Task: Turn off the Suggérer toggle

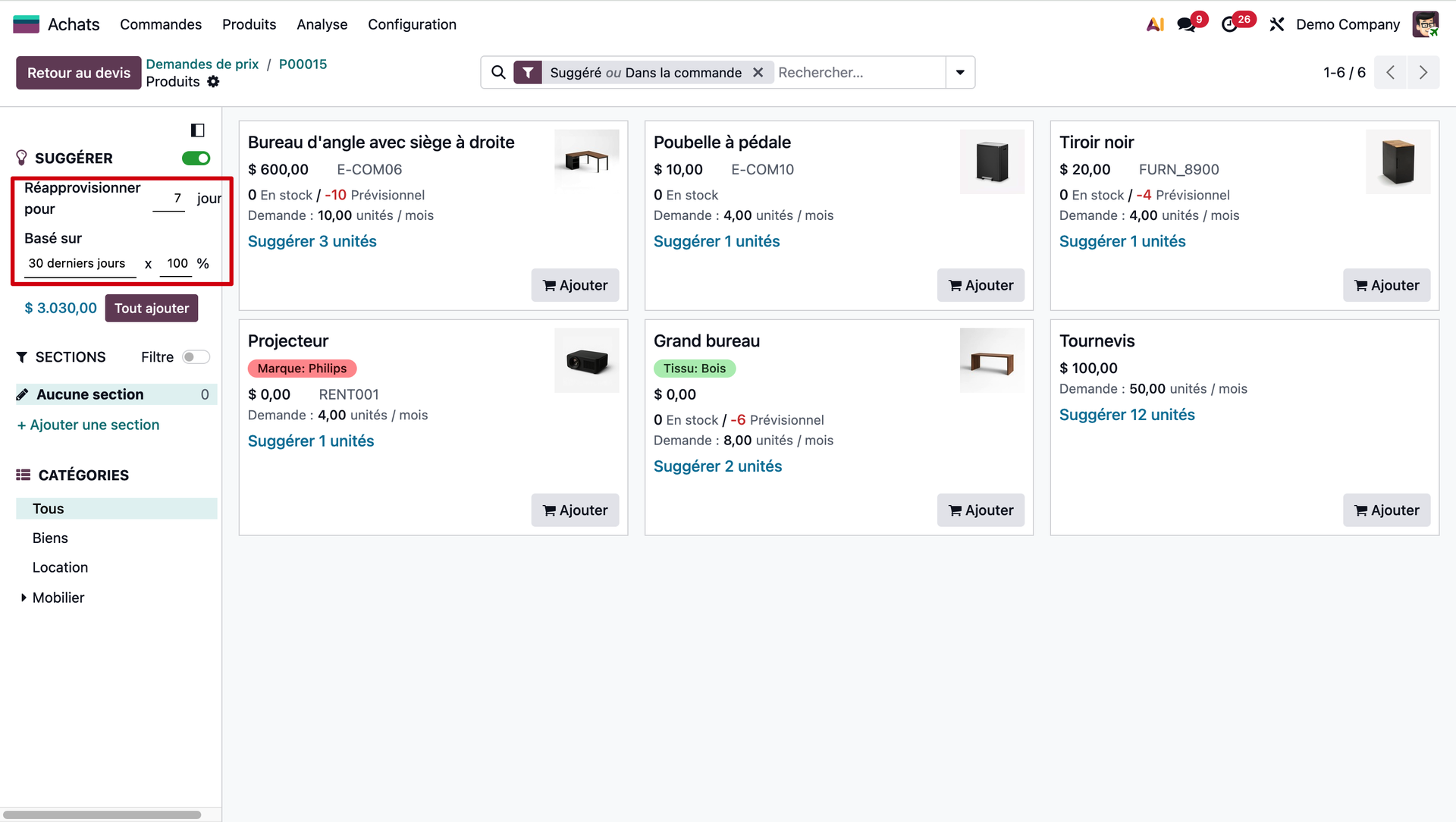Action: (196, 158)
